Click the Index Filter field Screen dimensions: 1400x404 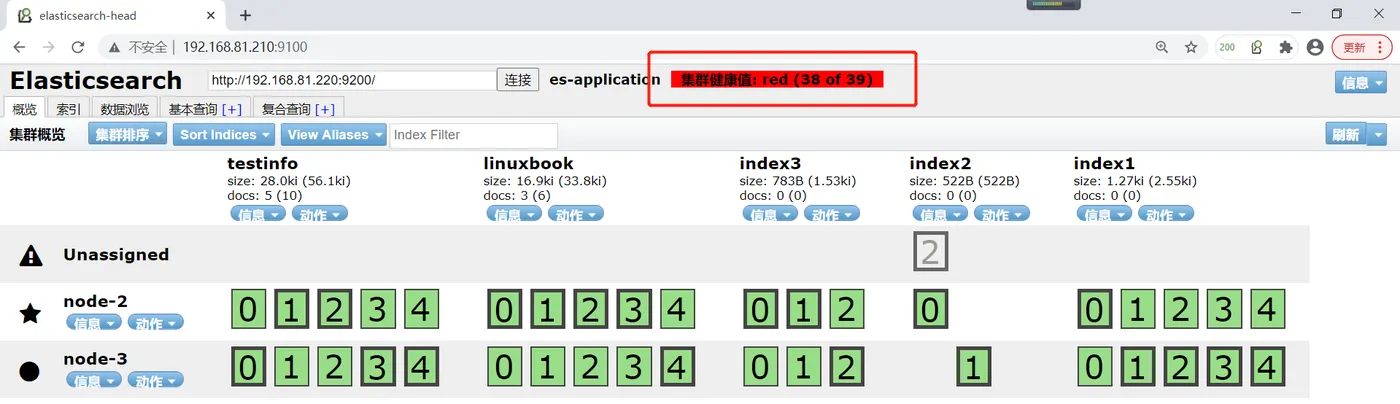click(x=473, y=135)
